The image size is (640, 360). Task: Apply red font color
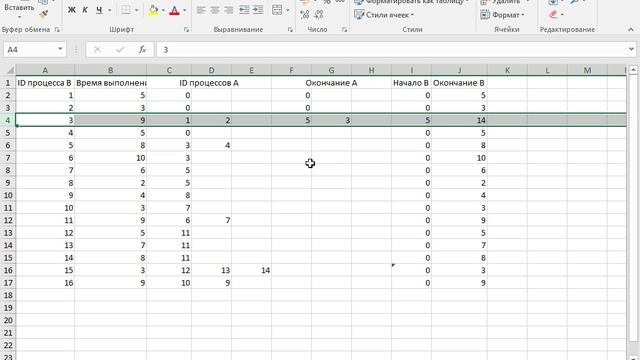pos(174,10)
